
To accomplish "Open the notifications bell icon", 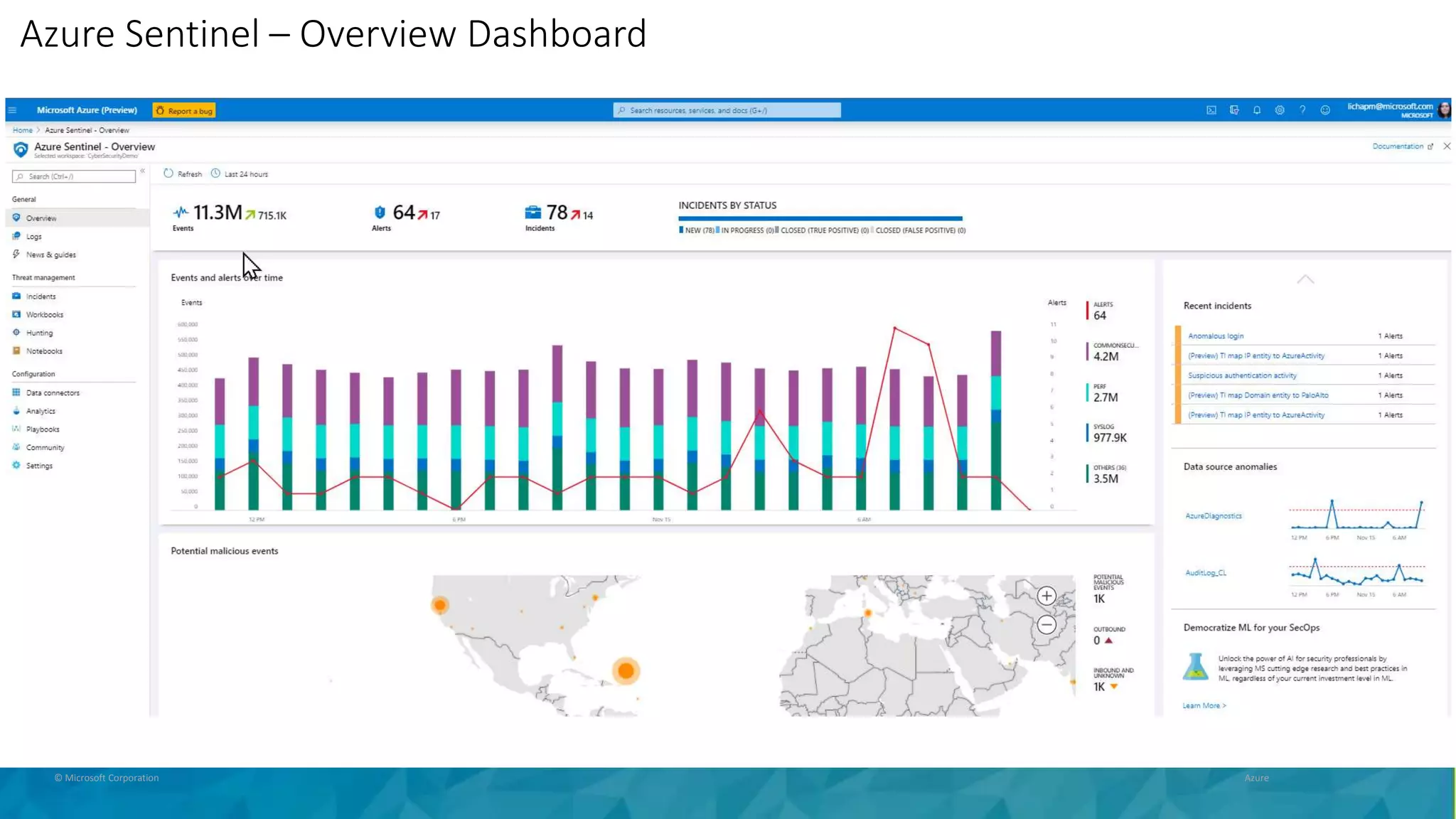I will pyautogui.click(x=1257, y=110).
